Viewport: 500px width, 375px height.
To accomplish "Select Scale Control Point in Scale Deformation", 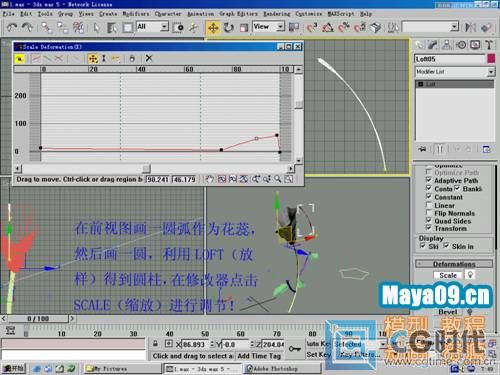I will click(104, 59).
